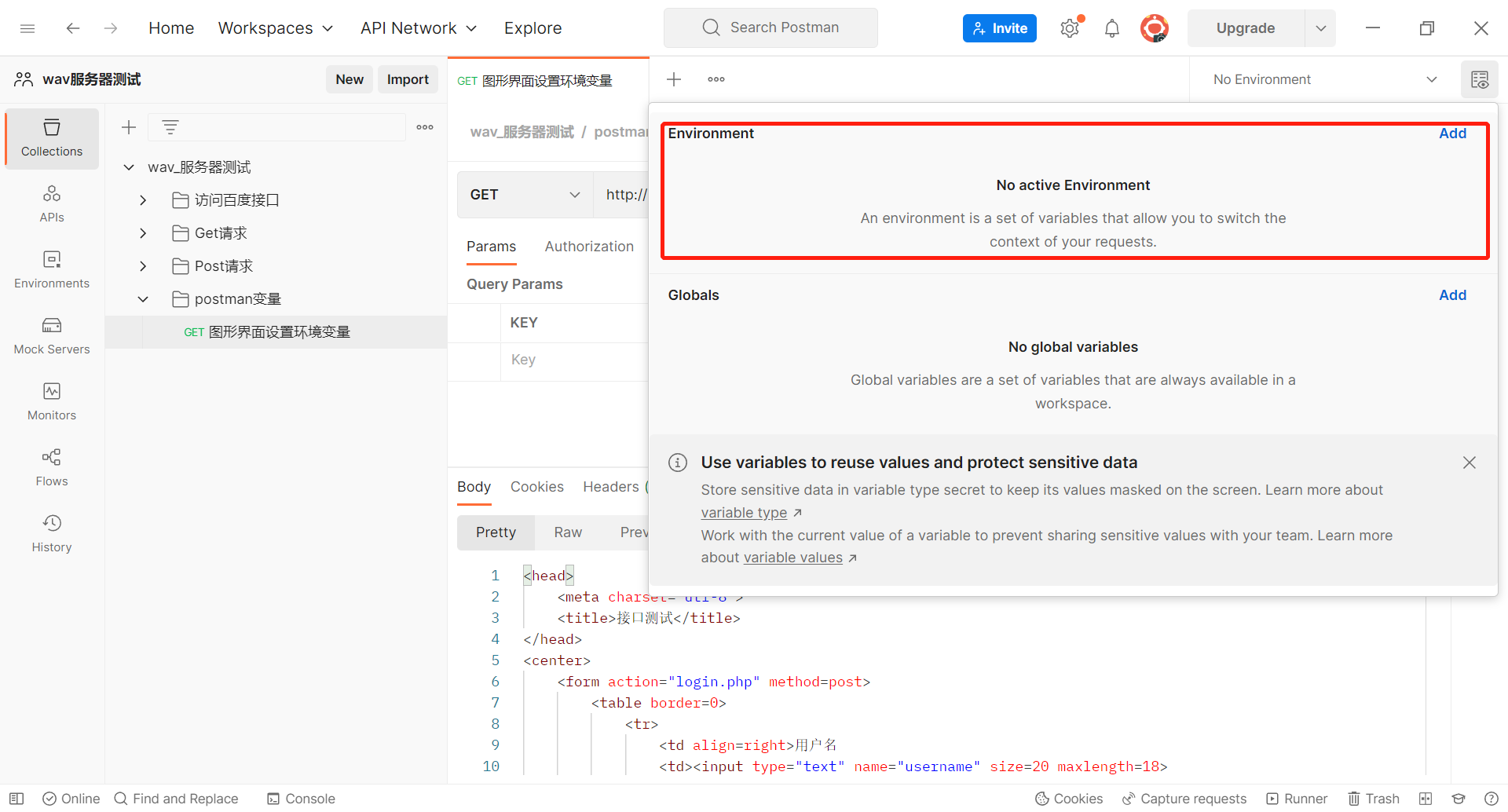Viewport: 1508px width, 812px height.
Task: Expand the 访问百度接口 folder
Action: click(x=143, y=200)
